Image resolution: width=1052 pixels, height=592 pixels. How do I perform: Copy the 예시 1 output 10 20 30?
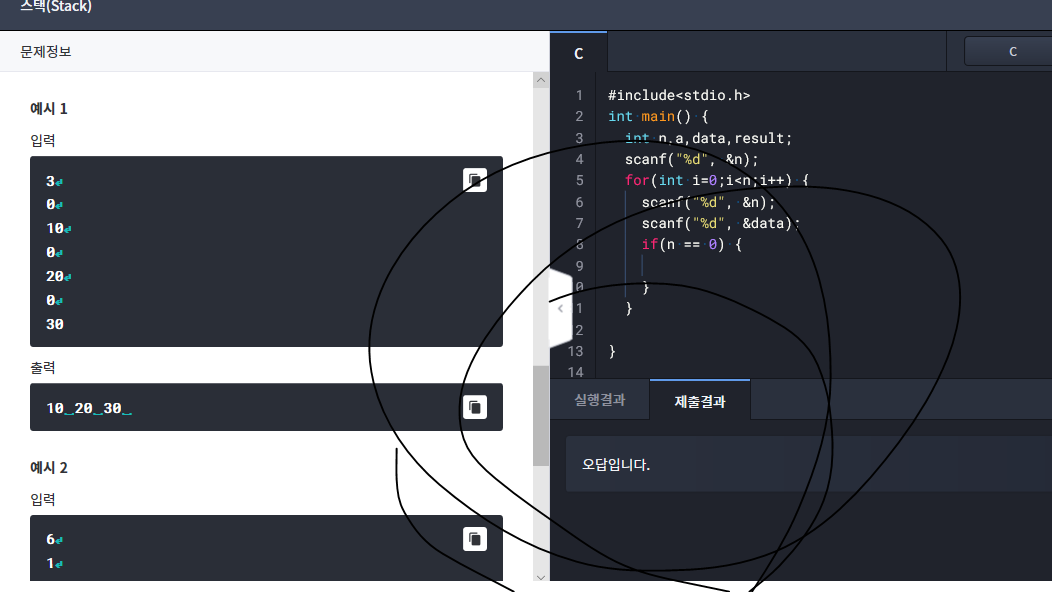pyautogui.click(x=474, y=407)
